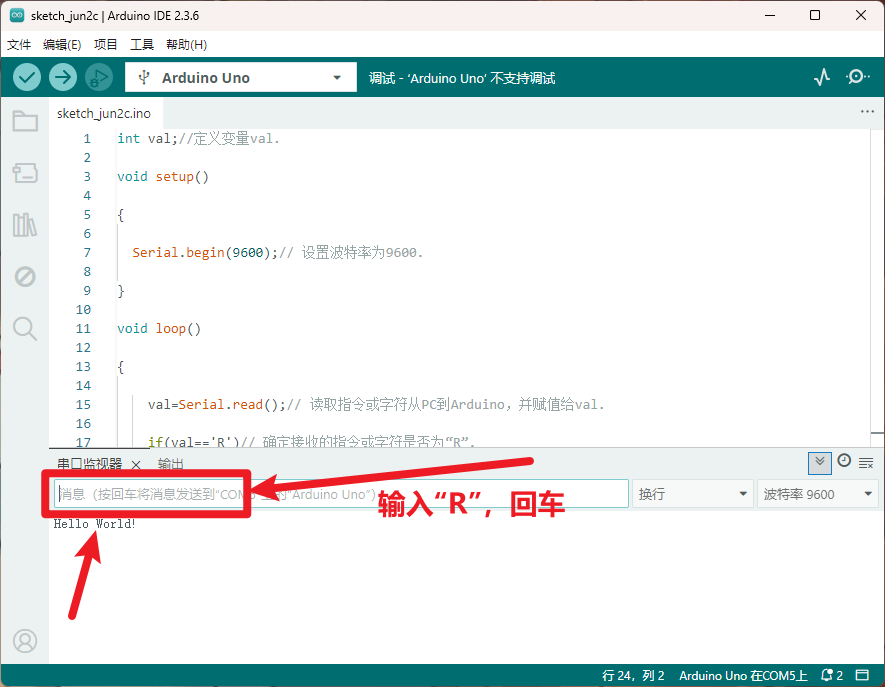Click the Verify sketch checkmark button

click(x=27, y=77)
